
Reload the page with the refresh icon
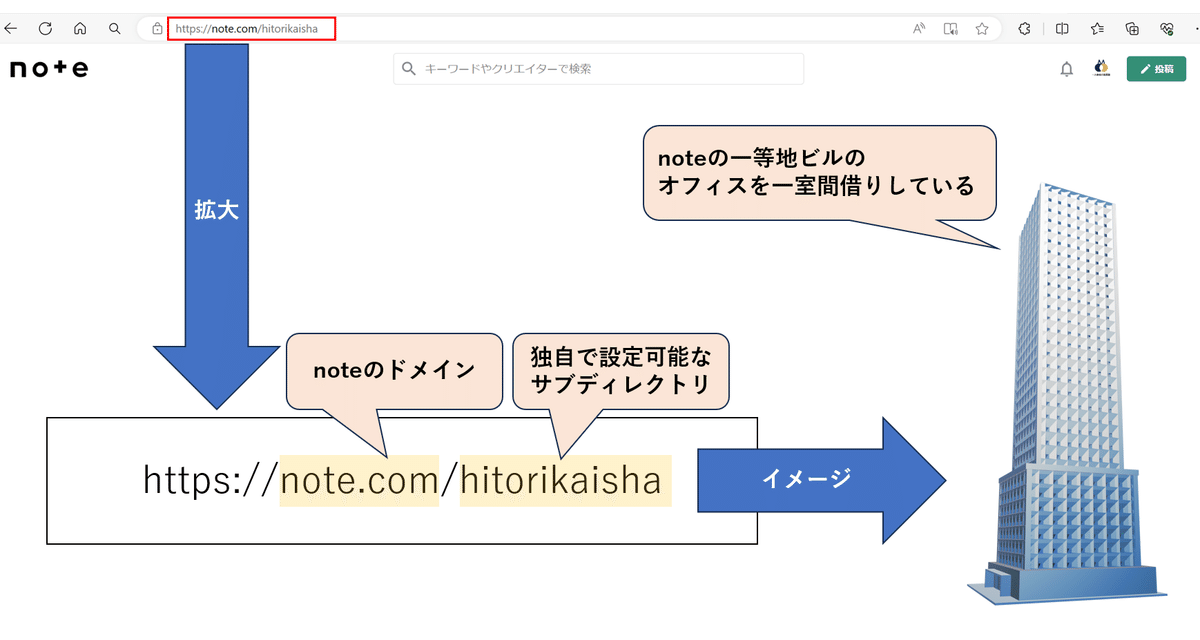click(x=45, y=28)
